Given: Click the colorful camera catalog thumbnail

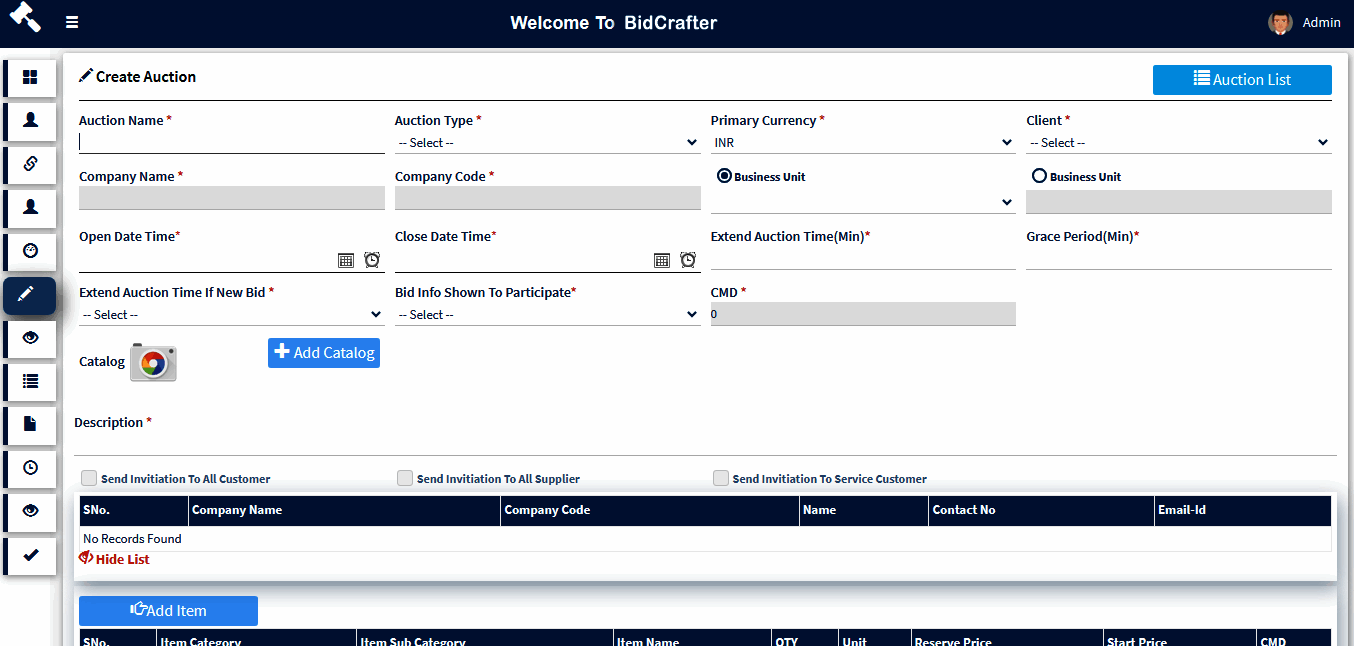Looking at the screenshot, I should pyautogui.click(x=155, y=362).
